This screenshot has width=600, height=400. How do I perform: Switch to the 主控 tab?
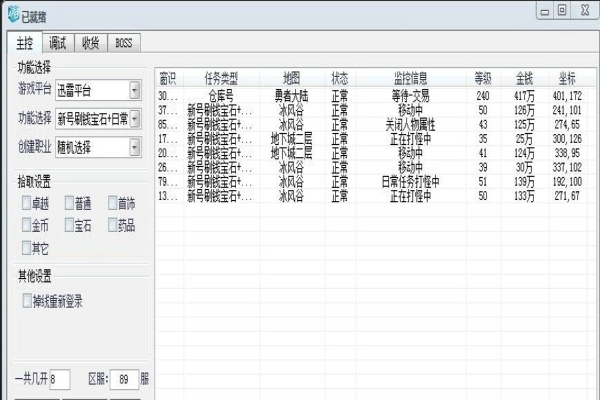coord(25,43)
